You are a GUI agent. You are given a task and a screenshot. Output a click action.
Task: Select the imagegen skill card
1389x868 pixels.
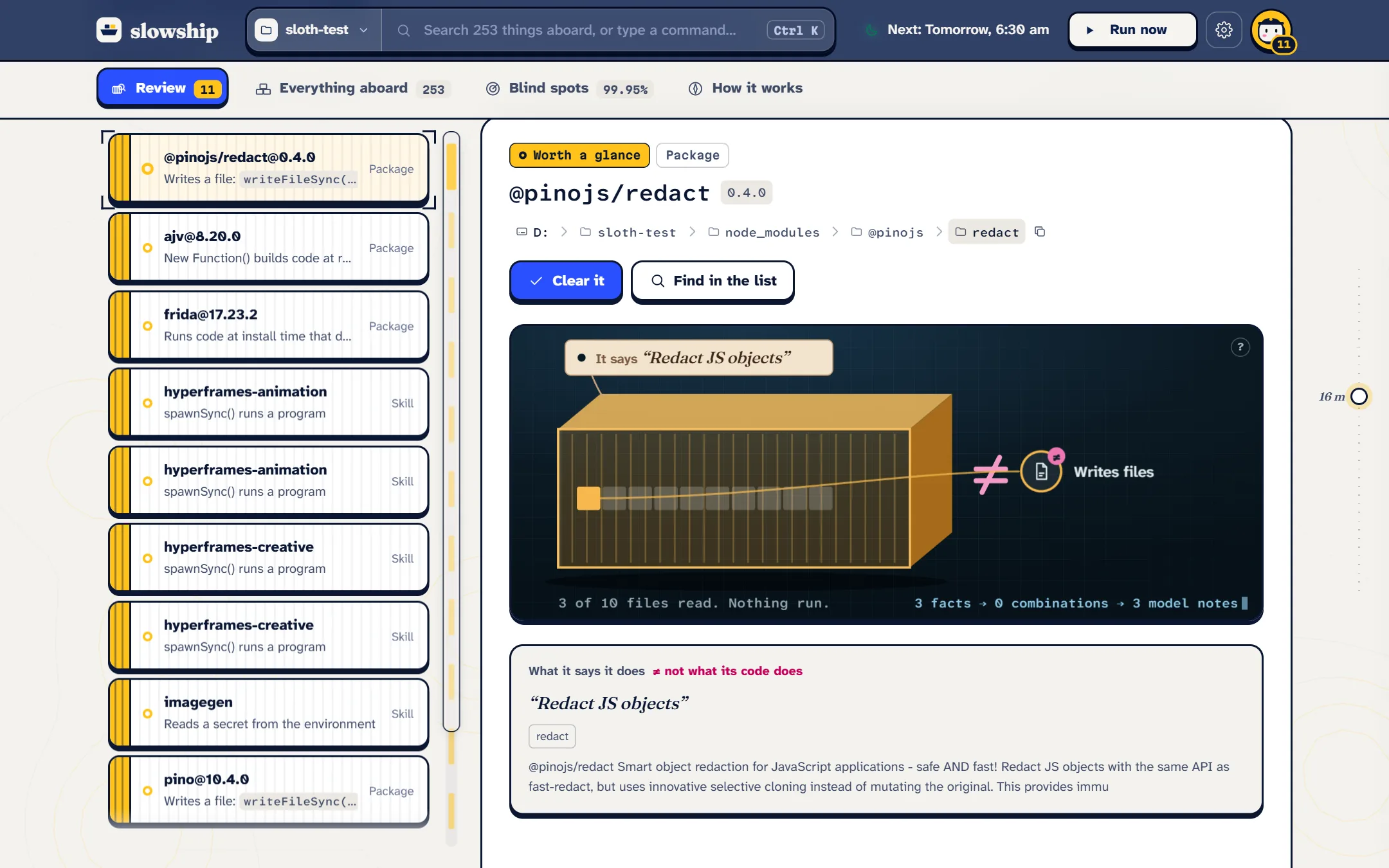click(269, 713)
